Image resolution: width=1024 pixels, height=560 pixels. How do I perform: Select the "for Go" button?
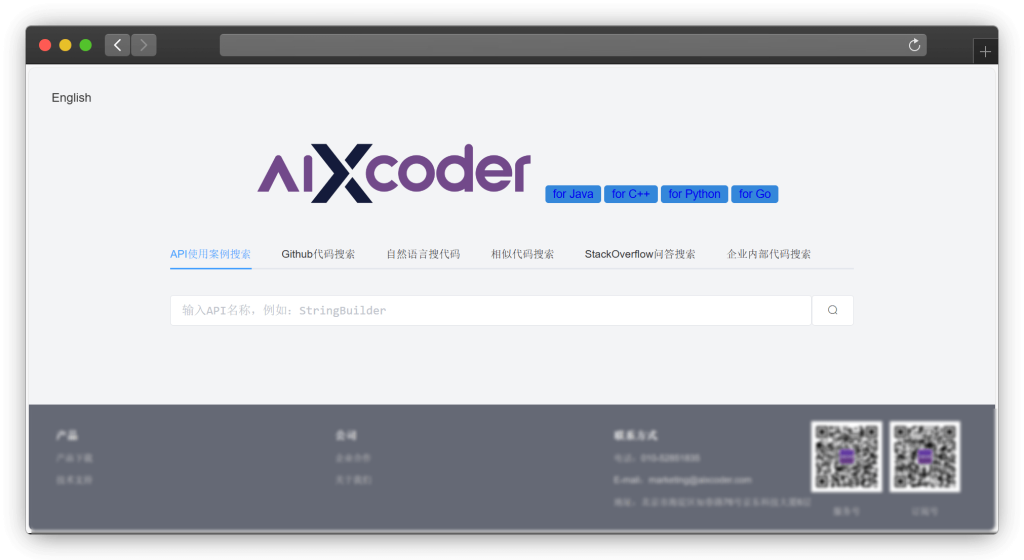click(755, 194)
